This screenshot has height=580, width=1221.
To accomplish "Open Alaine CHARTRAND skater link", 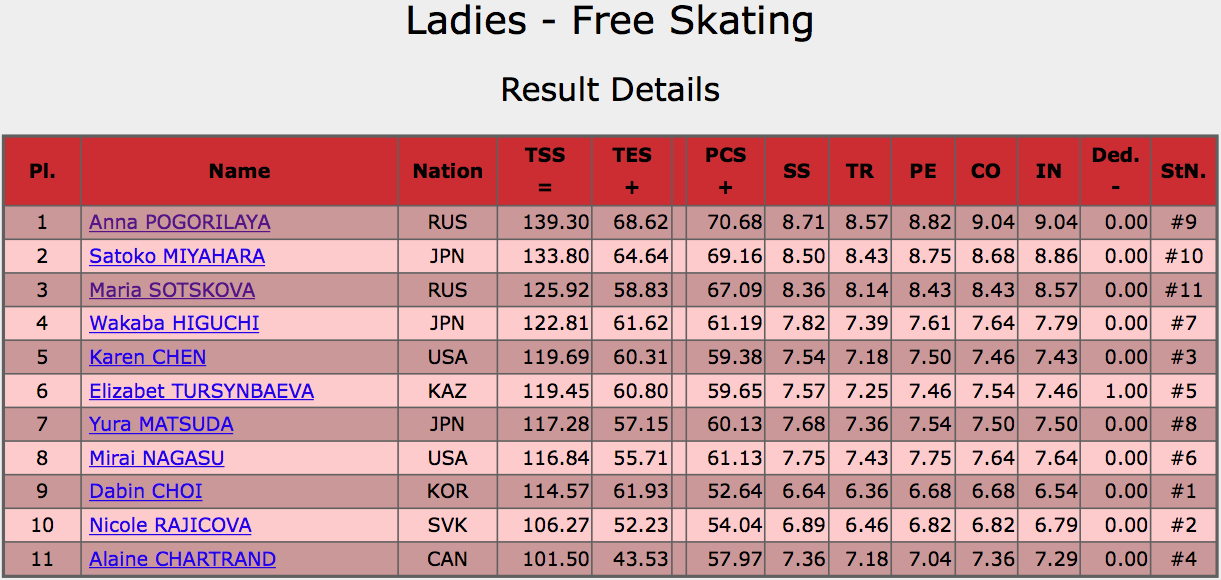I will click(x=182, y=559).
